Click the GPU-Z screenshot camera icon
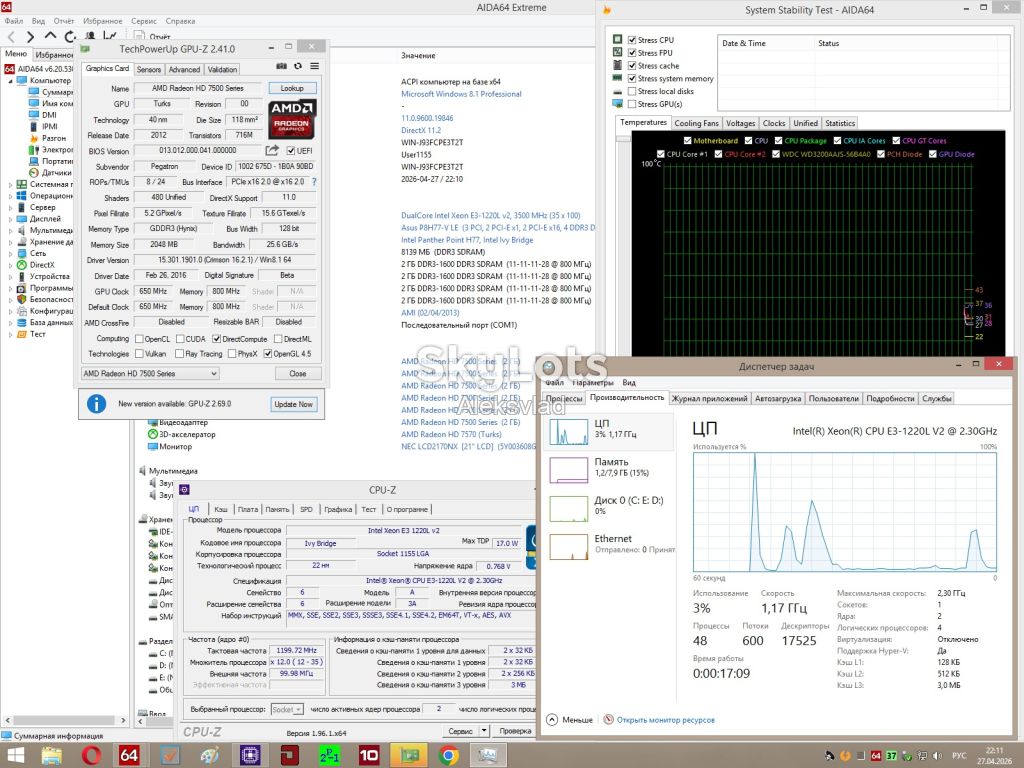The width and height of the screenshot is (1024, 768). (281, 66)
